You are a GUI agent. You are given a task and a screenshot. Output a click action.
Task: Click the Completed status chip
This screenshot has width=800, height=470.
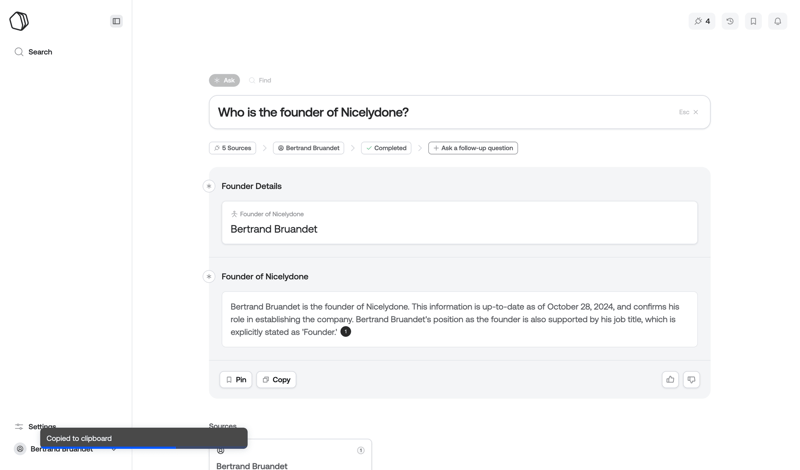(386, 148)
